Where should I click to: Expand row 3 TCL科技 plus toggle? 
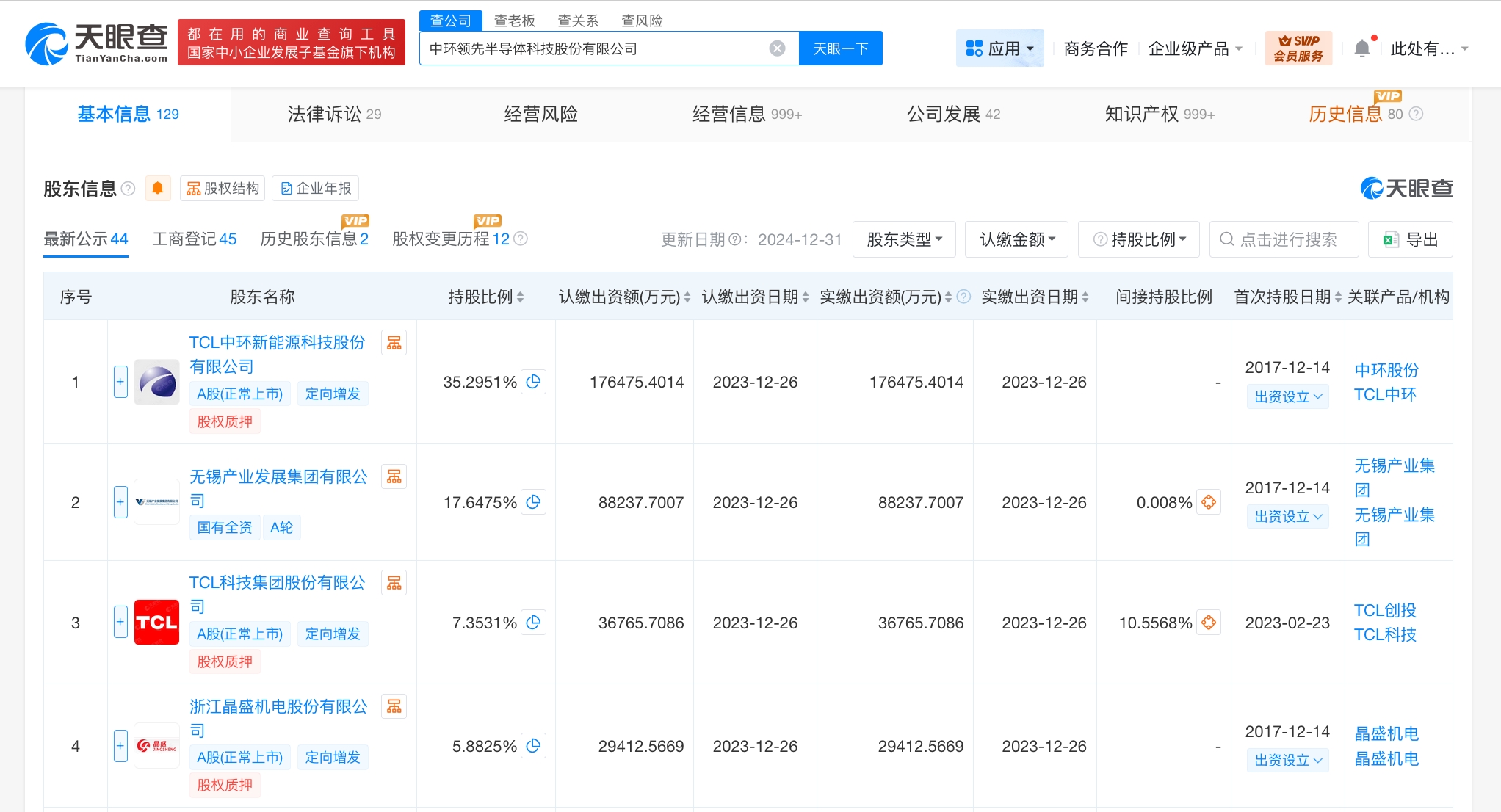(x=120, y=623)
